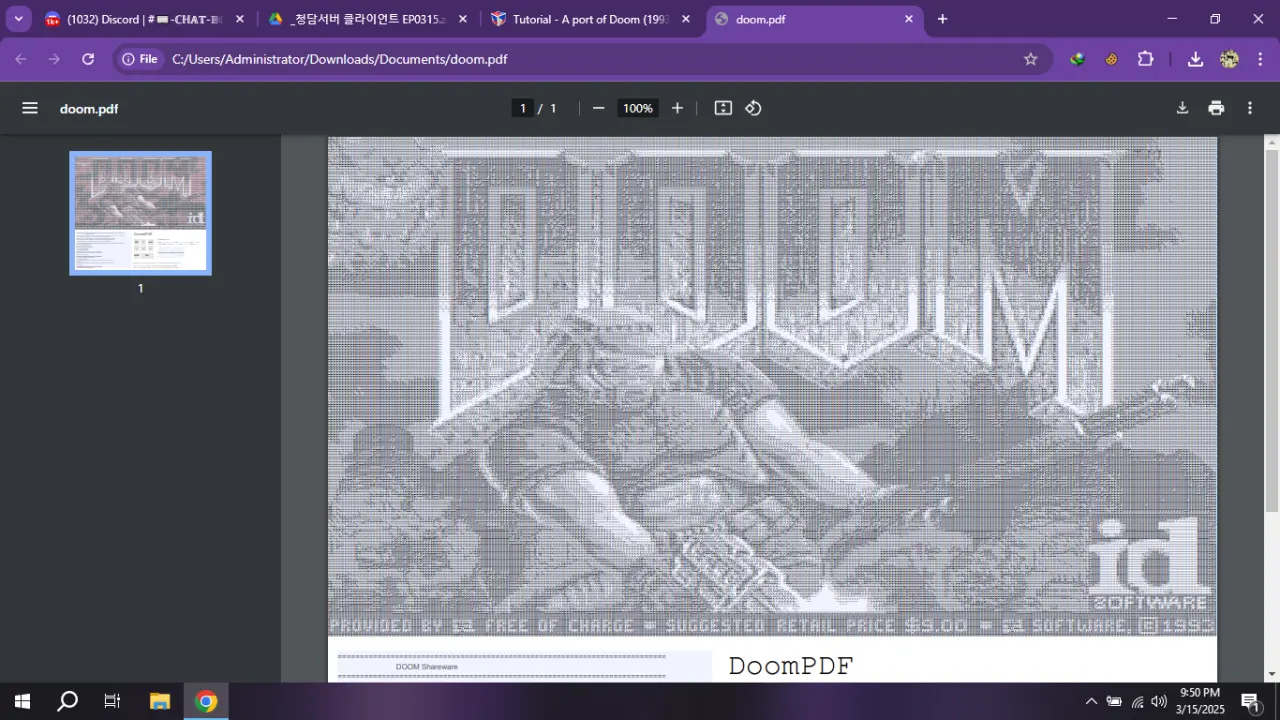
Task: Close the 청담서버 클라이언트 tab
Action: pos(463,19)
